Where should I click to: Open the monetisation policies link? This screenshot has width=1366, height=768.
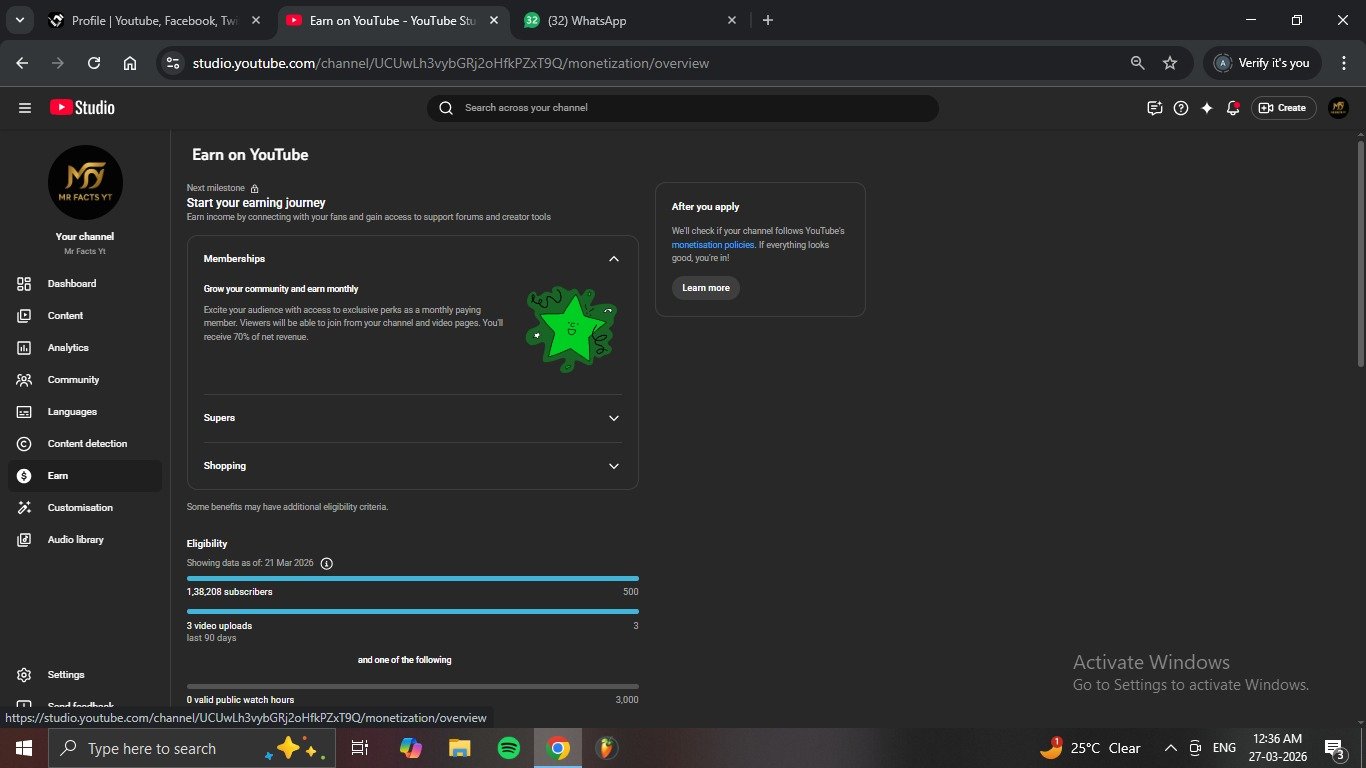click(712, 245)
